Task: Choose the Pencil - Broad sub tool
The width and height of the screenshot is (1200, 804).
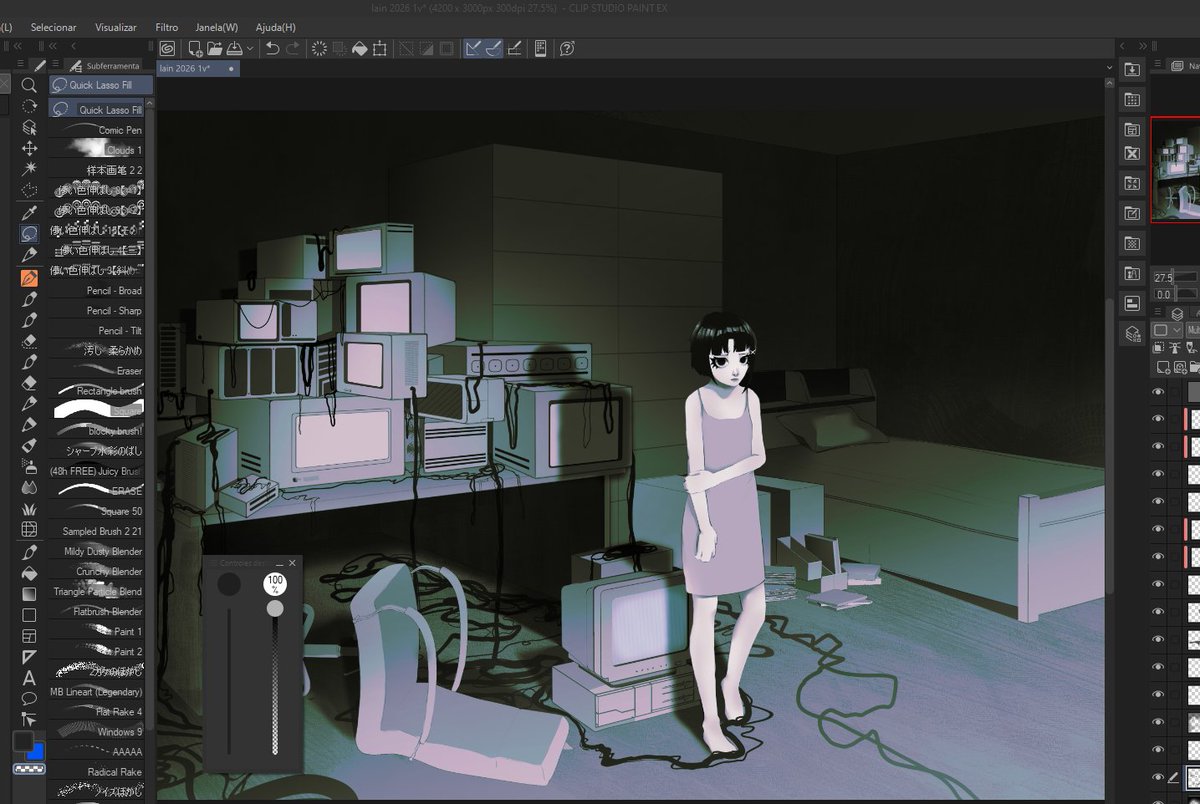Action: click(x=97, y=291)
